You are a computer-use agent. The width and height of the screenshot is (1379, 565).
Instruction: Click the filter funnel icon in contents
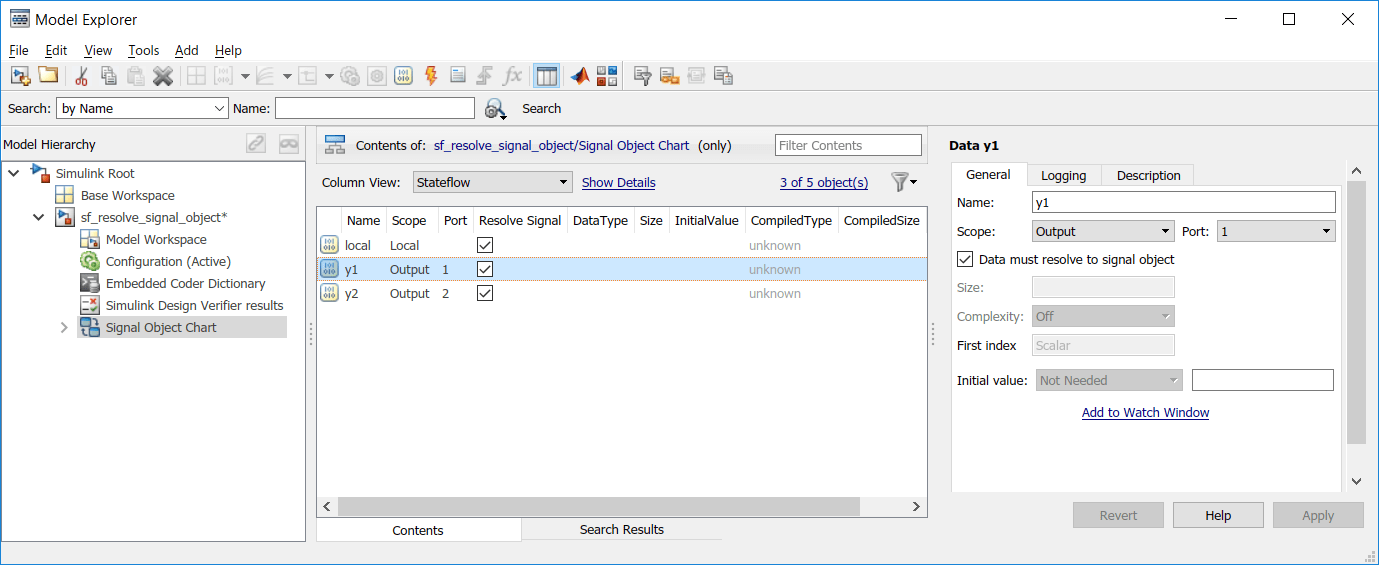coord(901,182)
